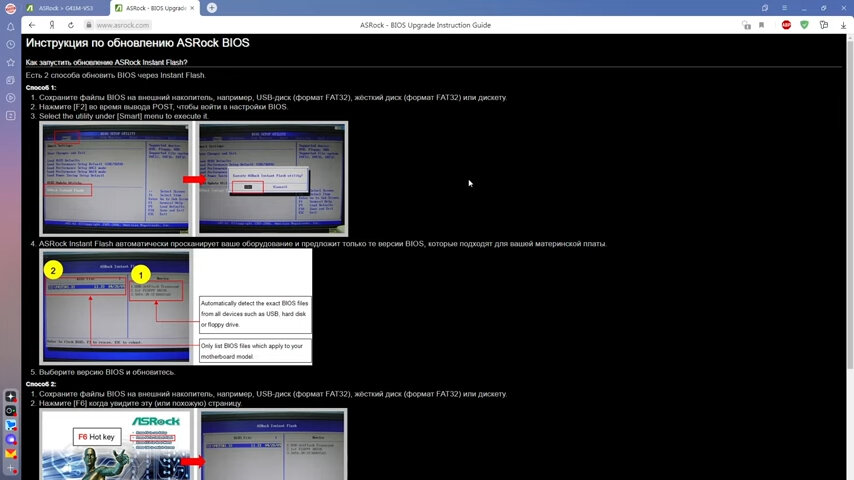
Task: Open the numbered tabs counter icon in sidebar
Action: click(10, 116)
